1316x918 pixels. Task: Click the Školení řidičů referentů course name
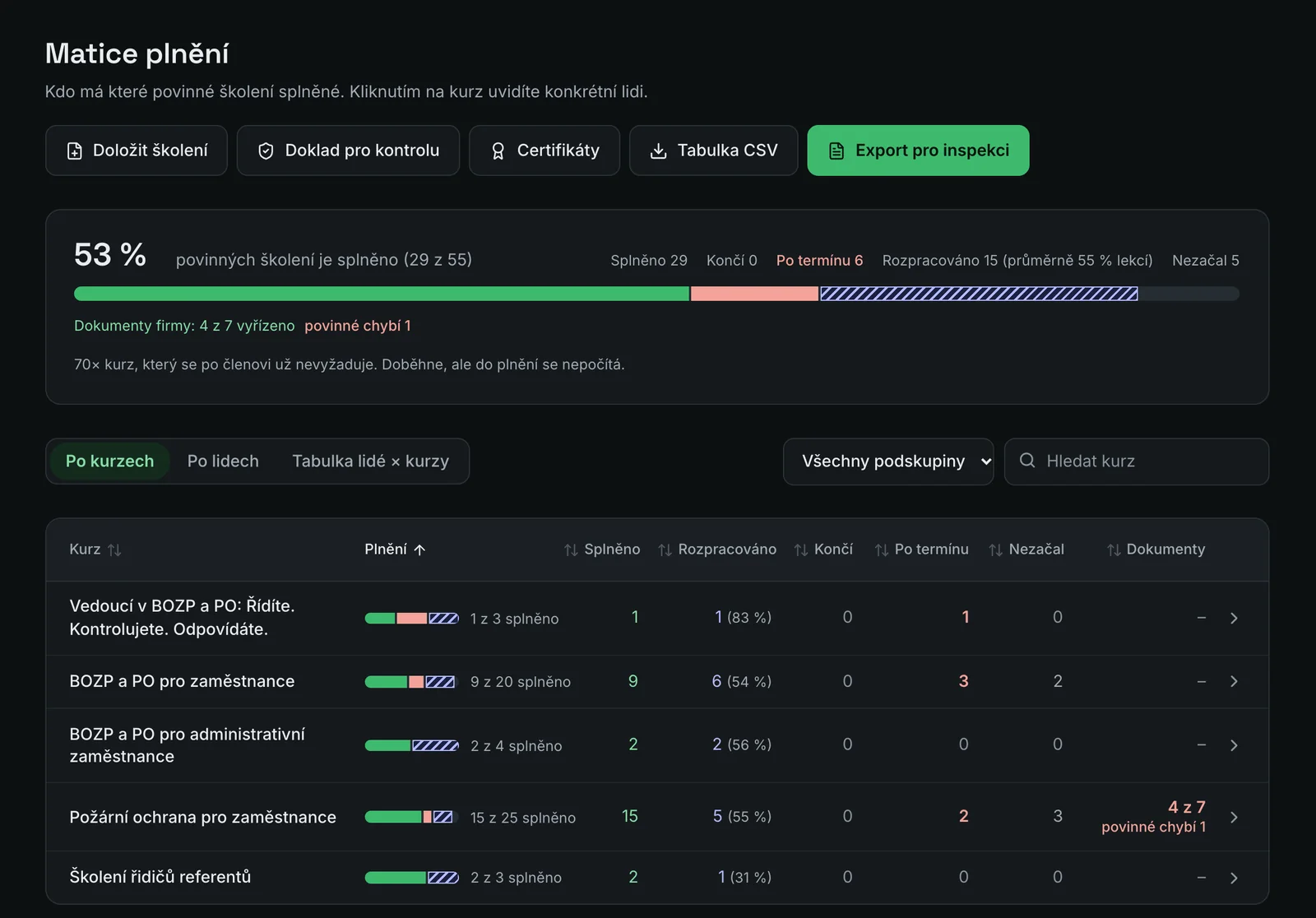coord(160,877)
